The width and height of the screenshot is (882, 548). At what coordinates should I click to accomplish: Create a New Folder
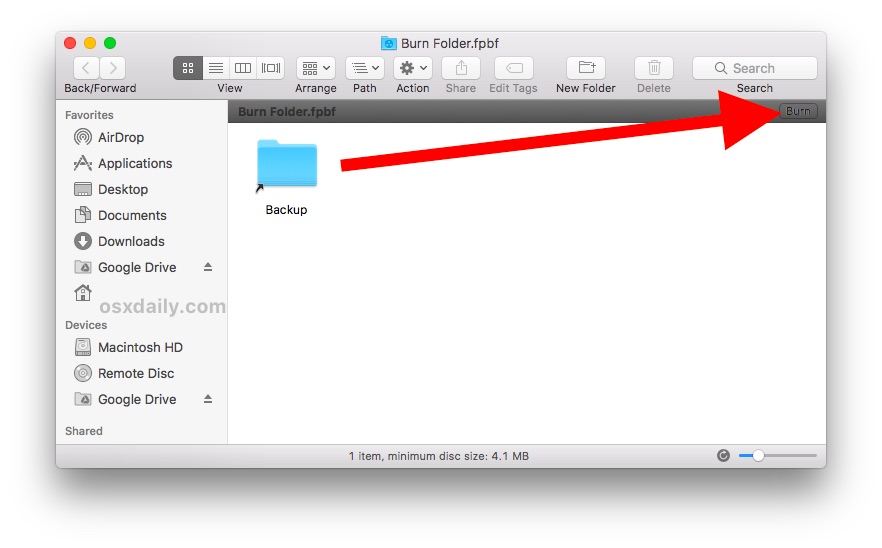(x=586, y=68)
